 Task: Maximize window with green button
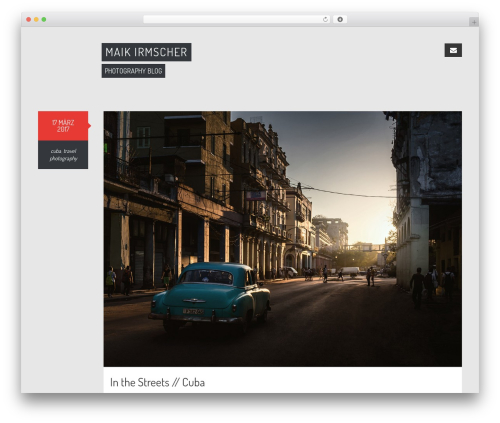[44, 20]
